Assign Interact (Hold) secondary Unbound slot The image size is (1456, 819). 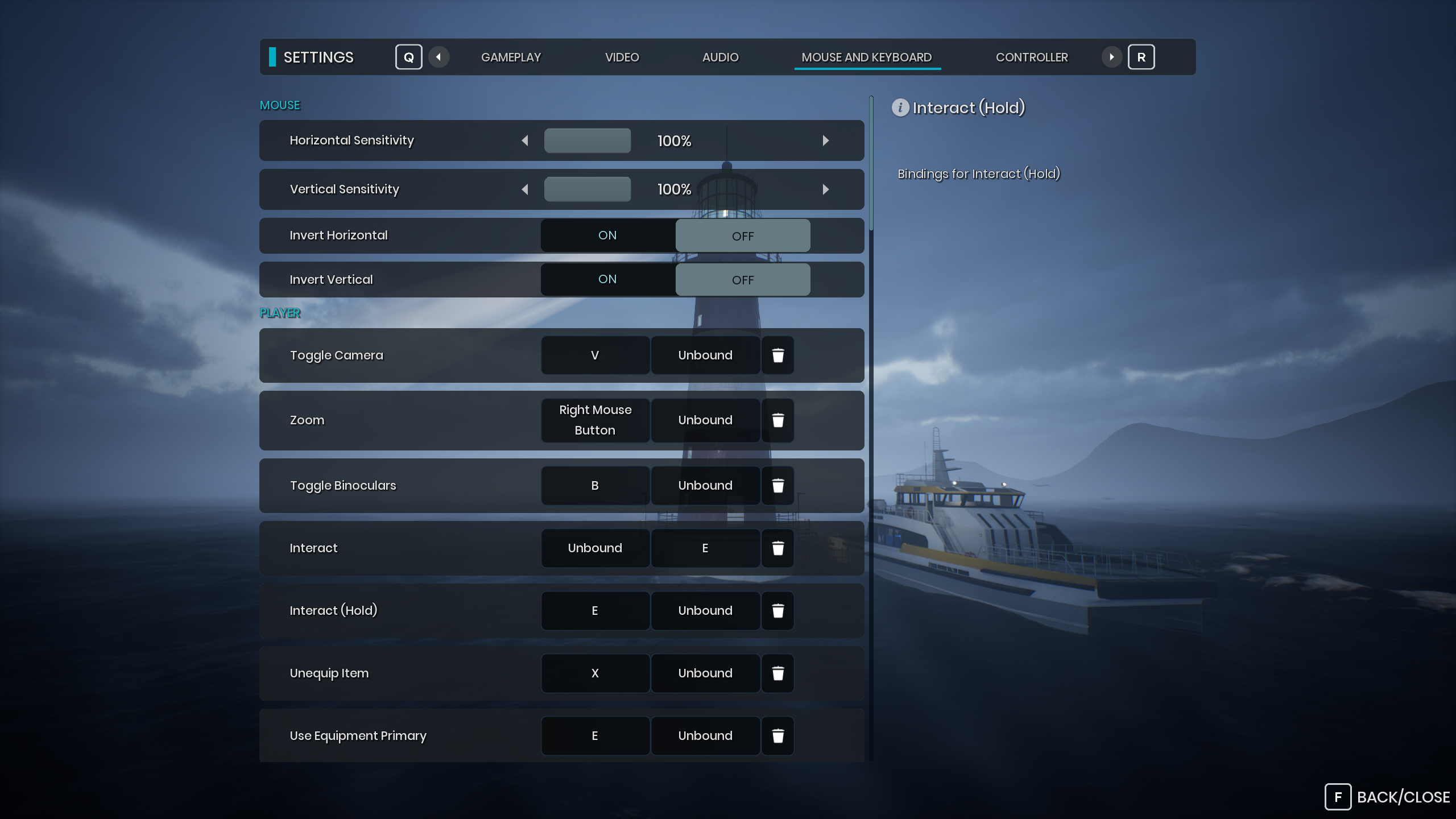click(705, 611)
